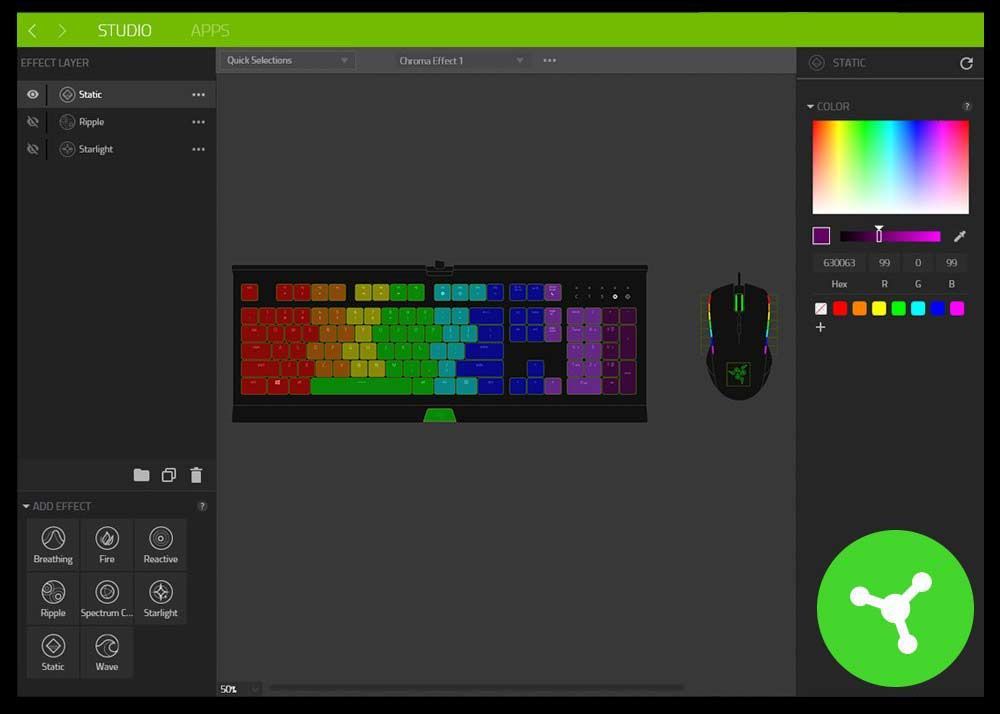1000x714 pixels.
Task: Select the Reactive effect
Action: (x=160, y=545)
